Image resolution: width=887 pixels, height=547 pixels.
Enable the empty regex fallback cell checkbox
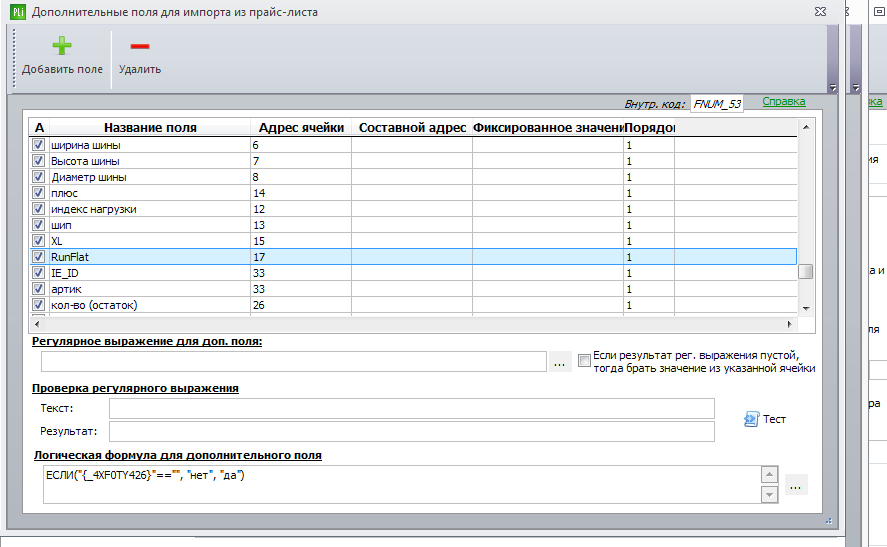(x=584, y=360)
